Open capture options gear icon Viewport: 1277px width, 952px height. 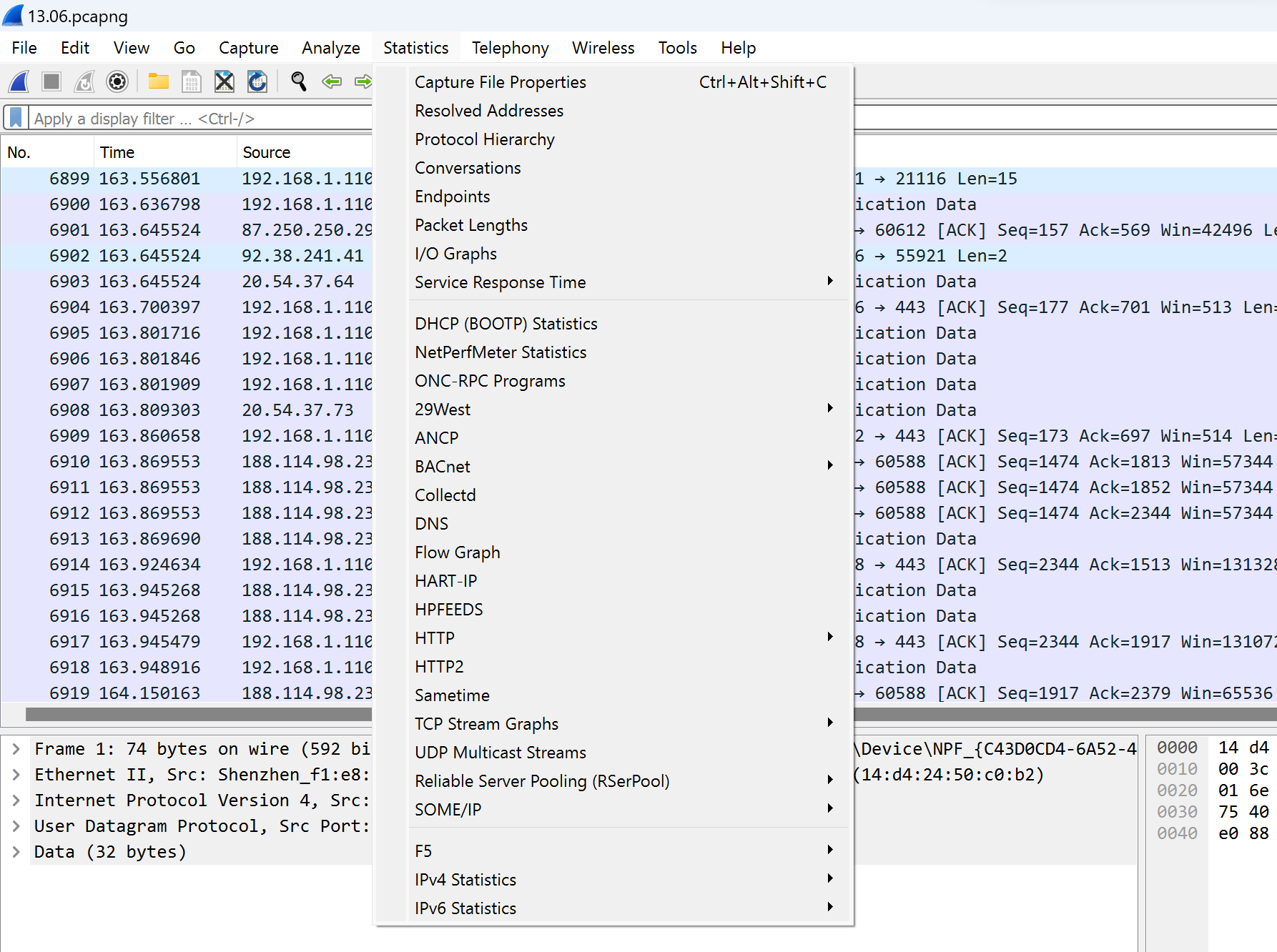pyautogui.click(x=117, y=81)
